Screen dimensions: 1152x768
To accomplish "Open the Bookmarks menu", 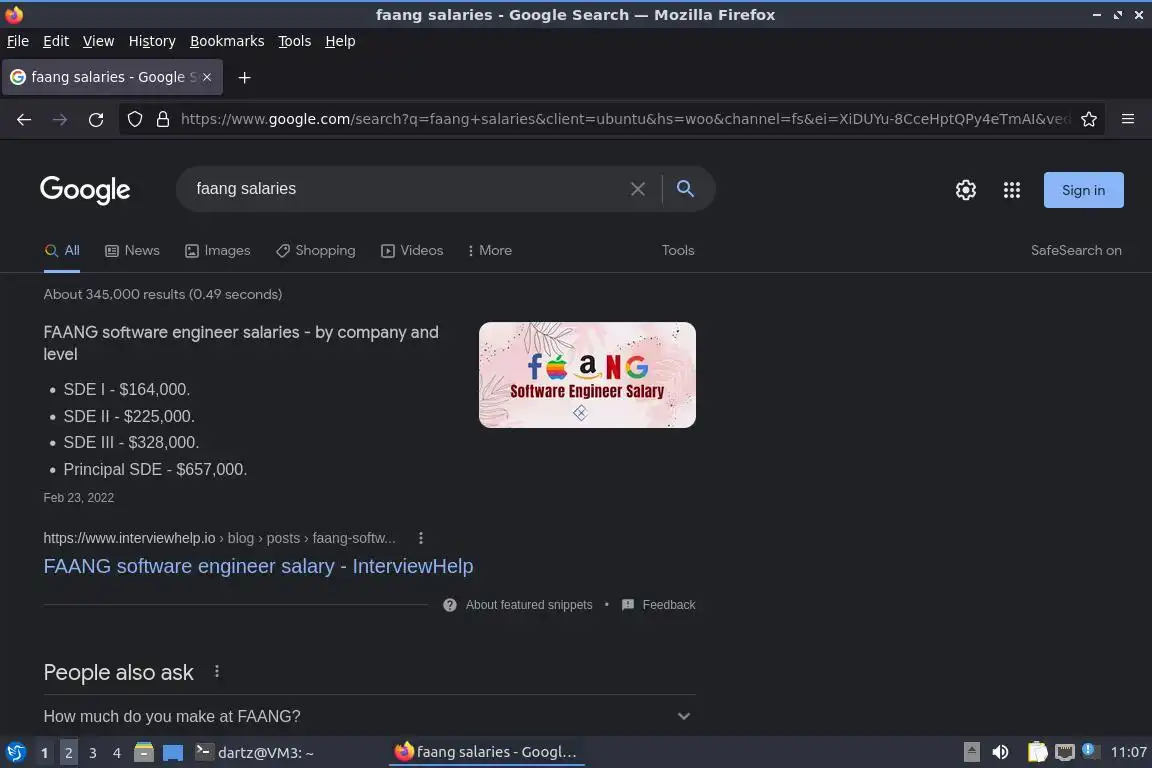I will 227,41.
